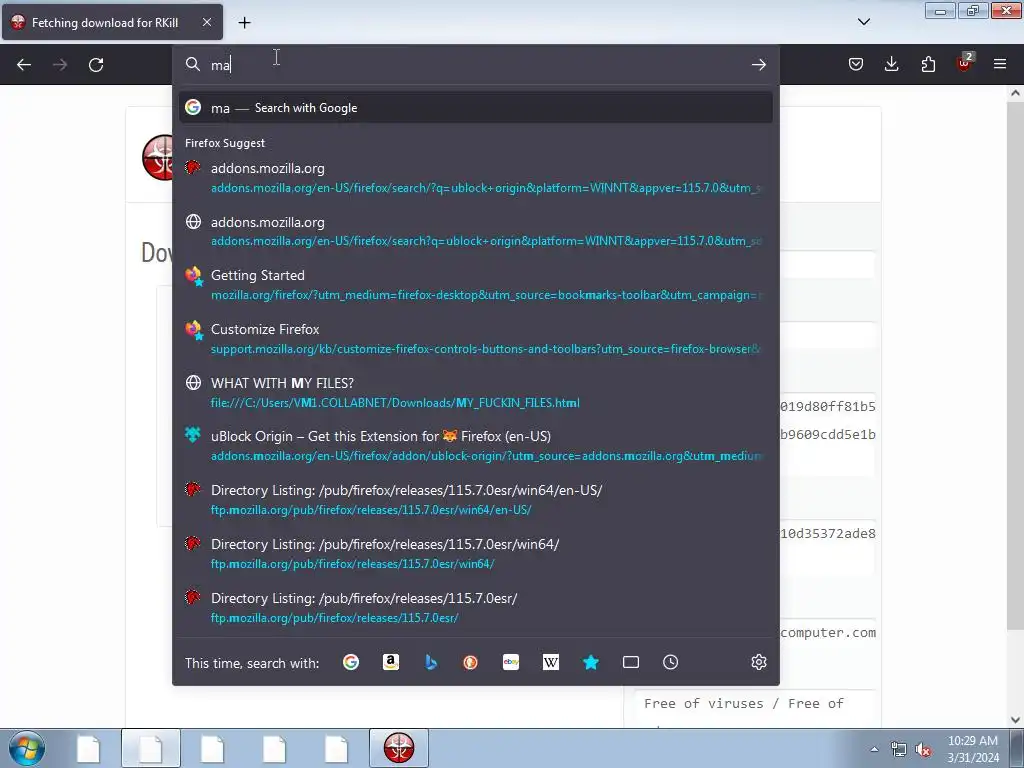This screenshot has width=1024, height=768.
Task: Open the Pocket save icon
Action: point(856,64)
